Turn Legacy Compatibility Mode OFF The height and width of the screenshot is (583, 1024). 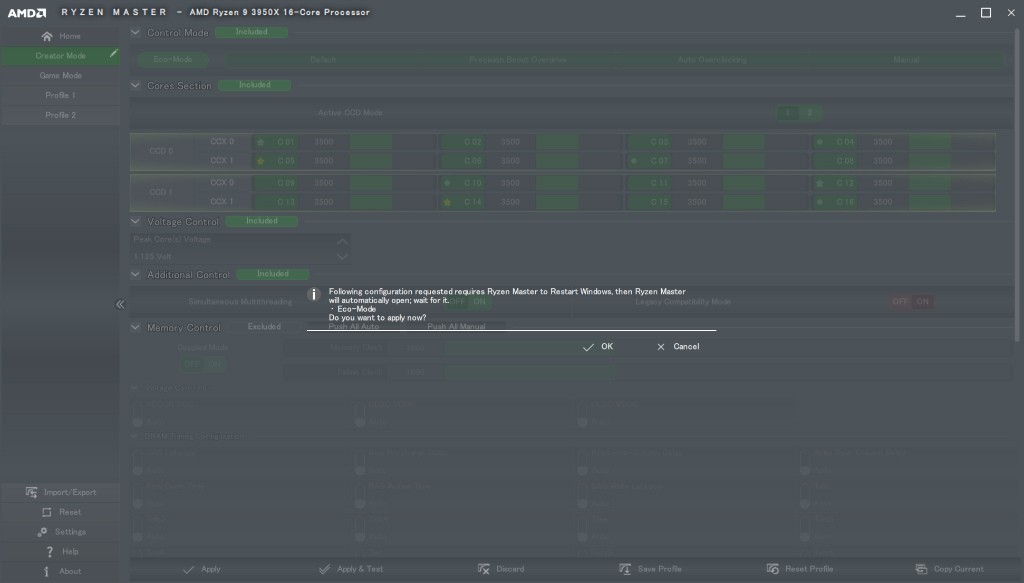point(900,302)
